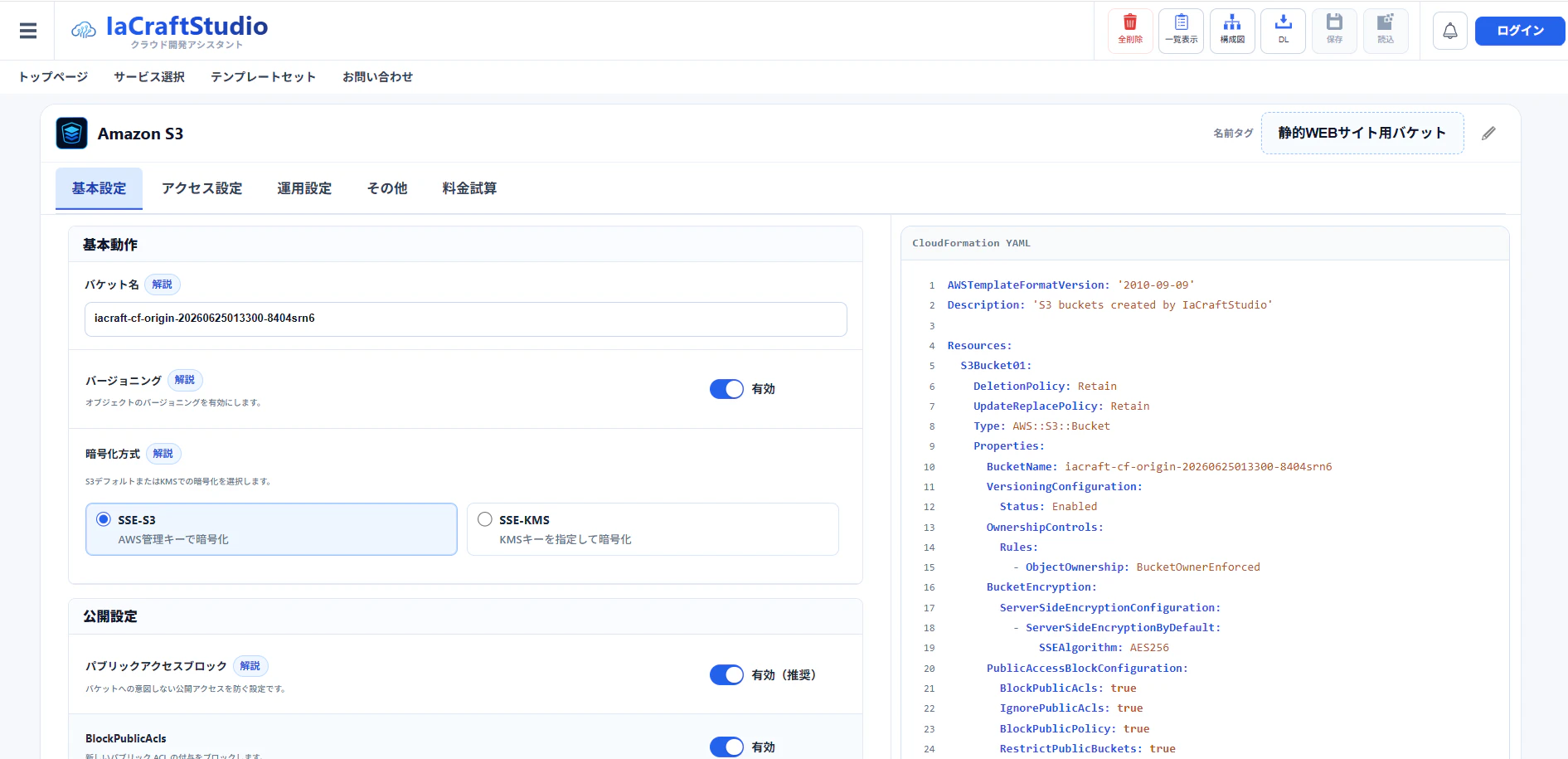
Task: Open the hamburger menu
Action: 28,31
